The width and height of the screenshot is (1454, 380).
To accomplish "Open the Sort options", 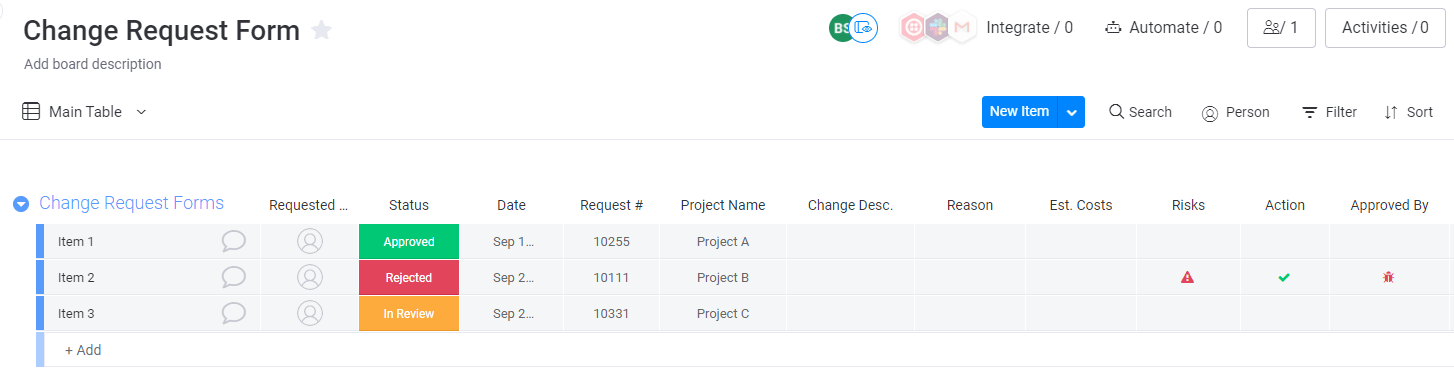I will 1408,112.
